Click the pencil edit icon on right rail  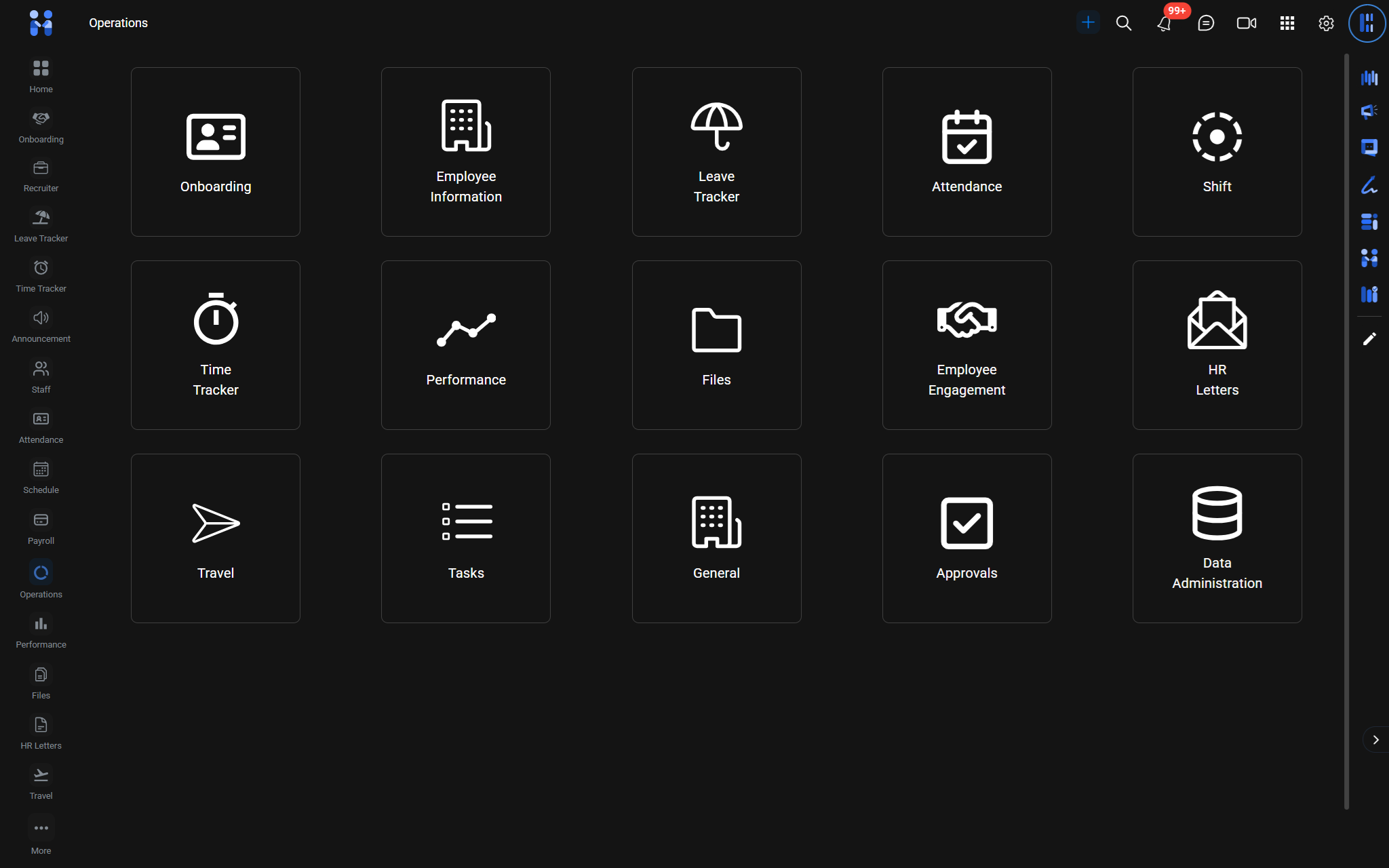pos(1369,339)
